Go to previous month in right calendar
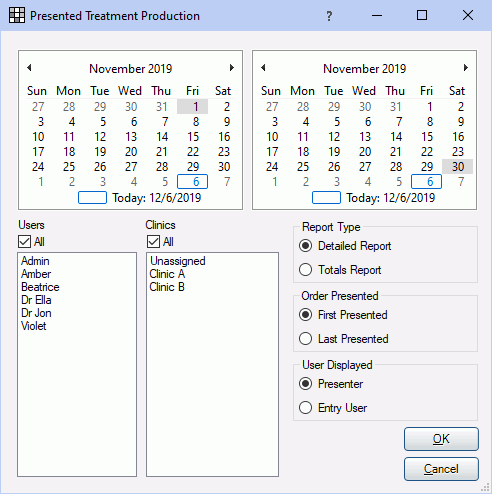Screen dimensions: 492x494 point(263,68)
